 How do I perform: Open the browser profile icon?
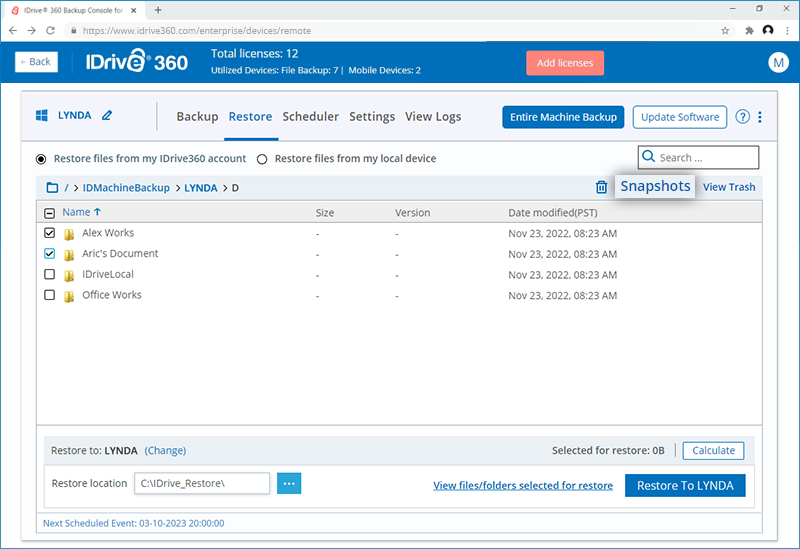coord(768,30)
